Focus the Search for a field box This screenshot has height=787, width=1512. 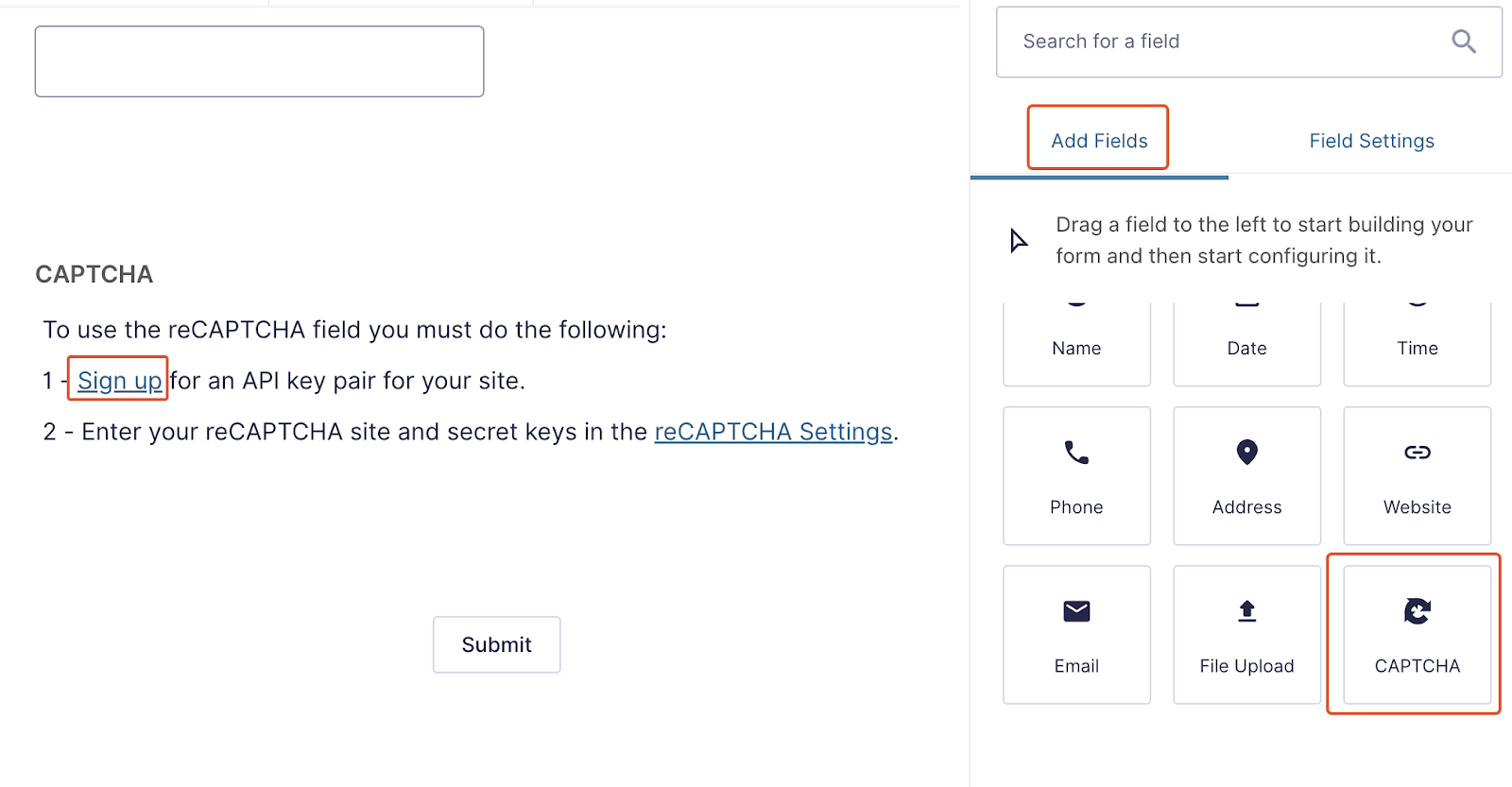1228,42
